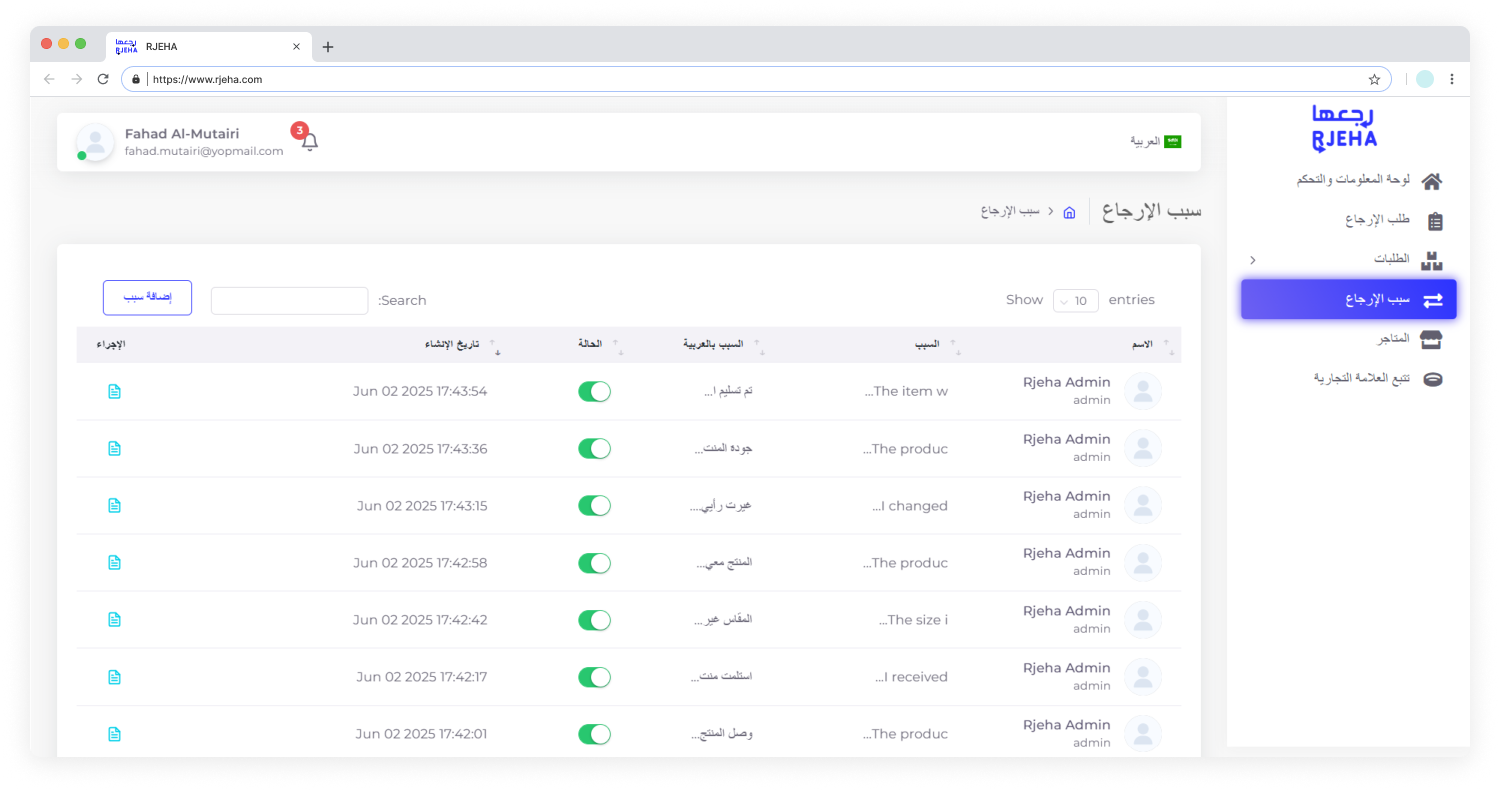Screen dimensions: 1500x791
Task: Click the Fahad Al-Mutairi profile avatar
Action: 95,142
